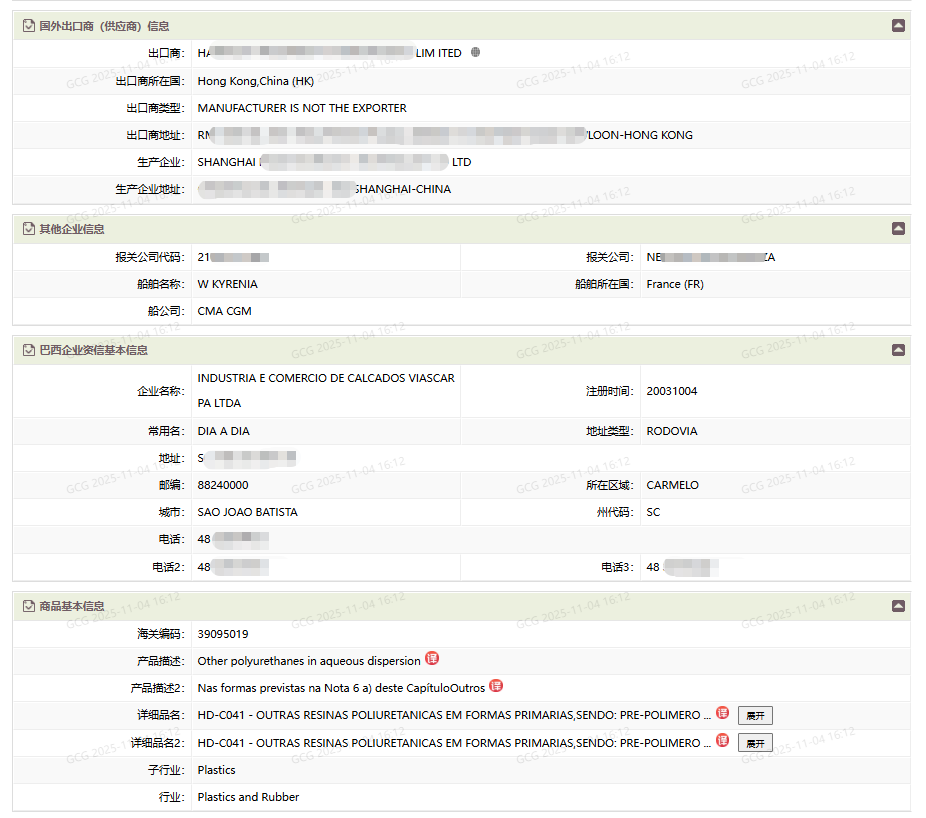Click translate icon on the 详细品名 row

coord(722,714)
